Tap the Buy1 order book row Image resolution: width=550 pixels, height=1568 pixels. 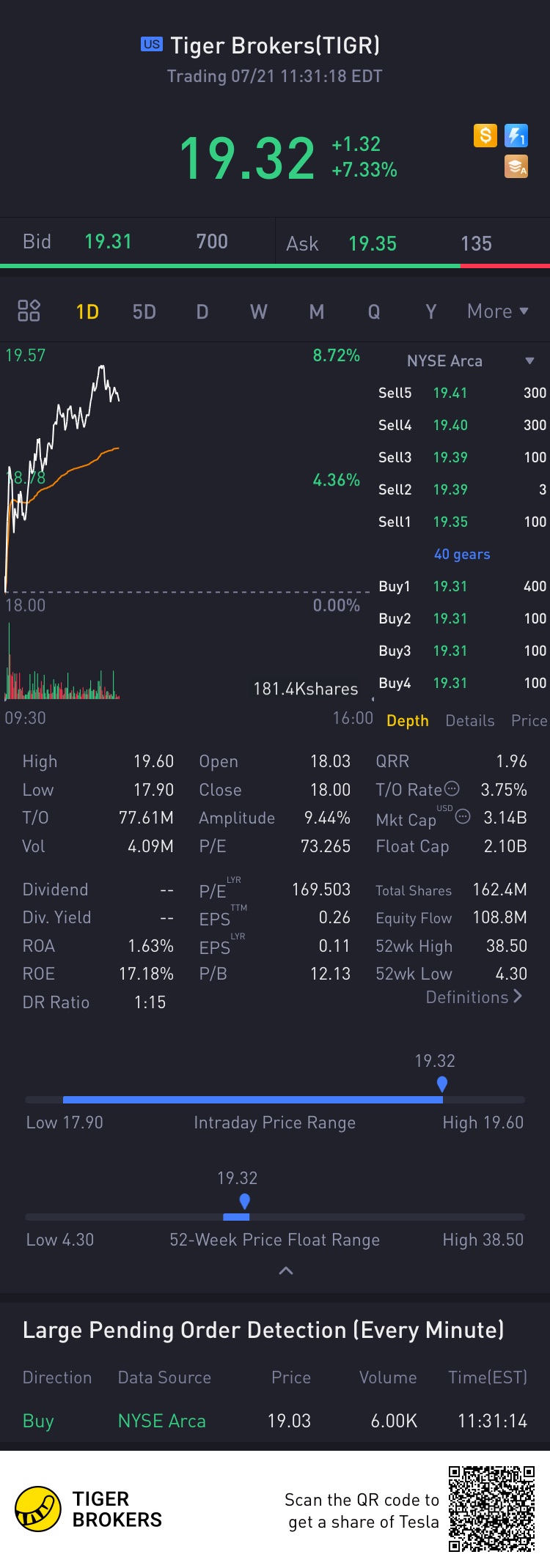click(x=462, y=587)
